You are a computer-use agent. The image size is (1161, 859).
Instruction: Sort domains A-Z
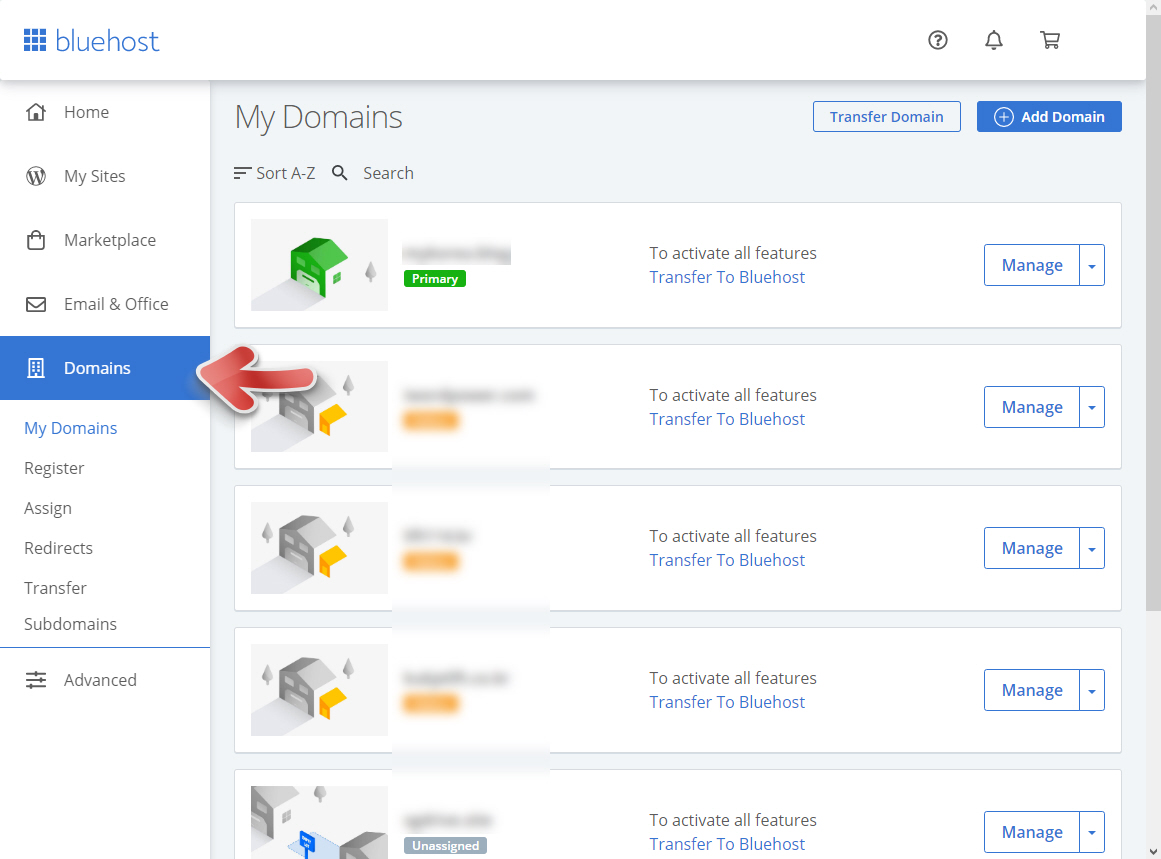coord(274,173)
